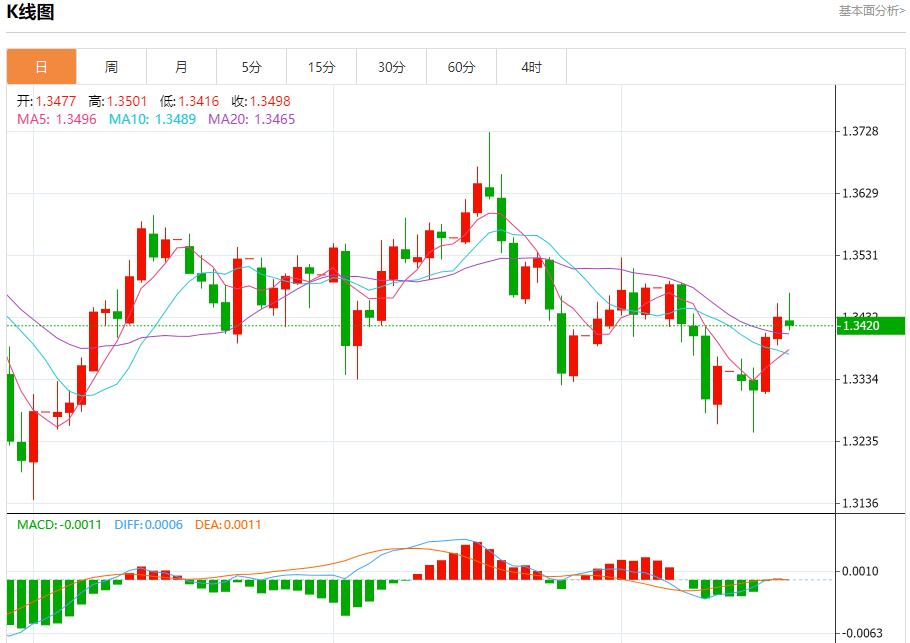Select the 15分 timeframe
The height and width of the screenshot is (643, 910).
(x=321, y=66)
